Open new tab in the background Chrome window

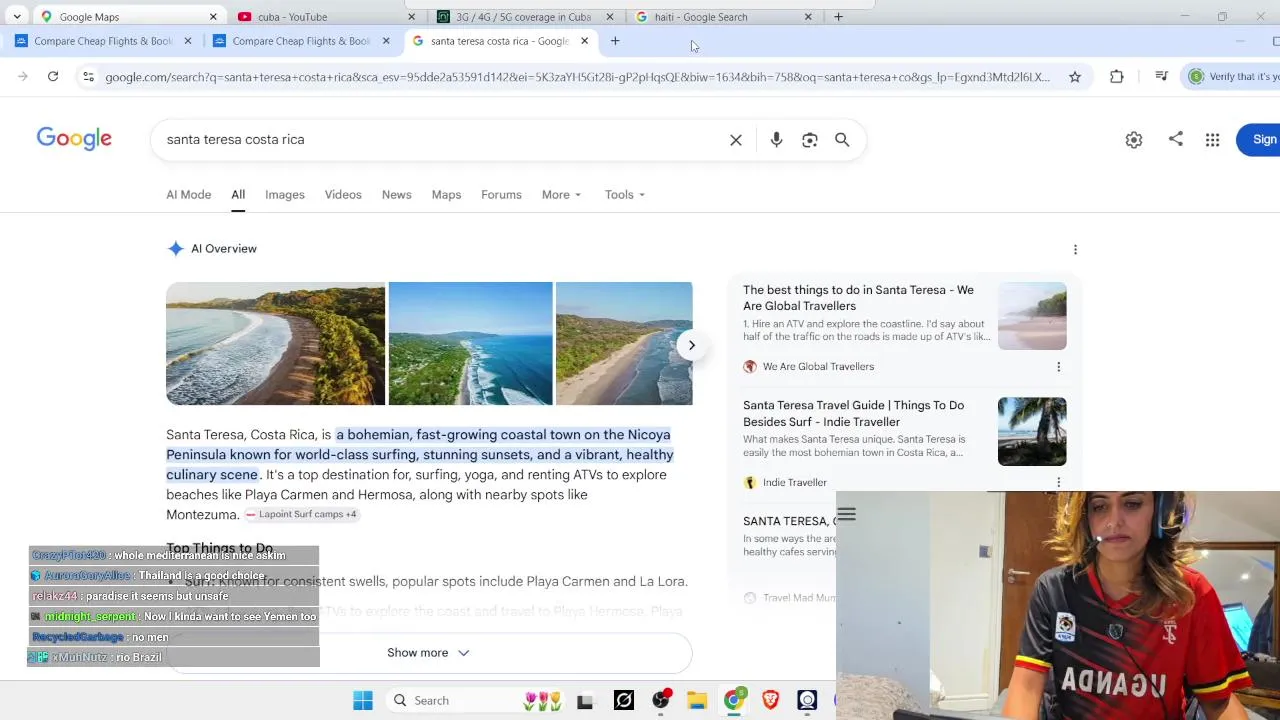click(838, 17)
